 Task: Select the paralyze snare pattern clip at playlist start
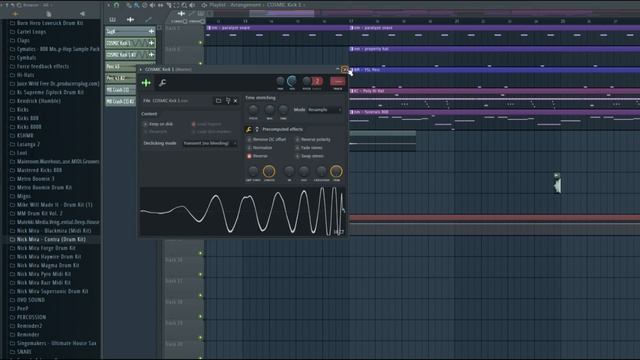[x=277, y=28]
